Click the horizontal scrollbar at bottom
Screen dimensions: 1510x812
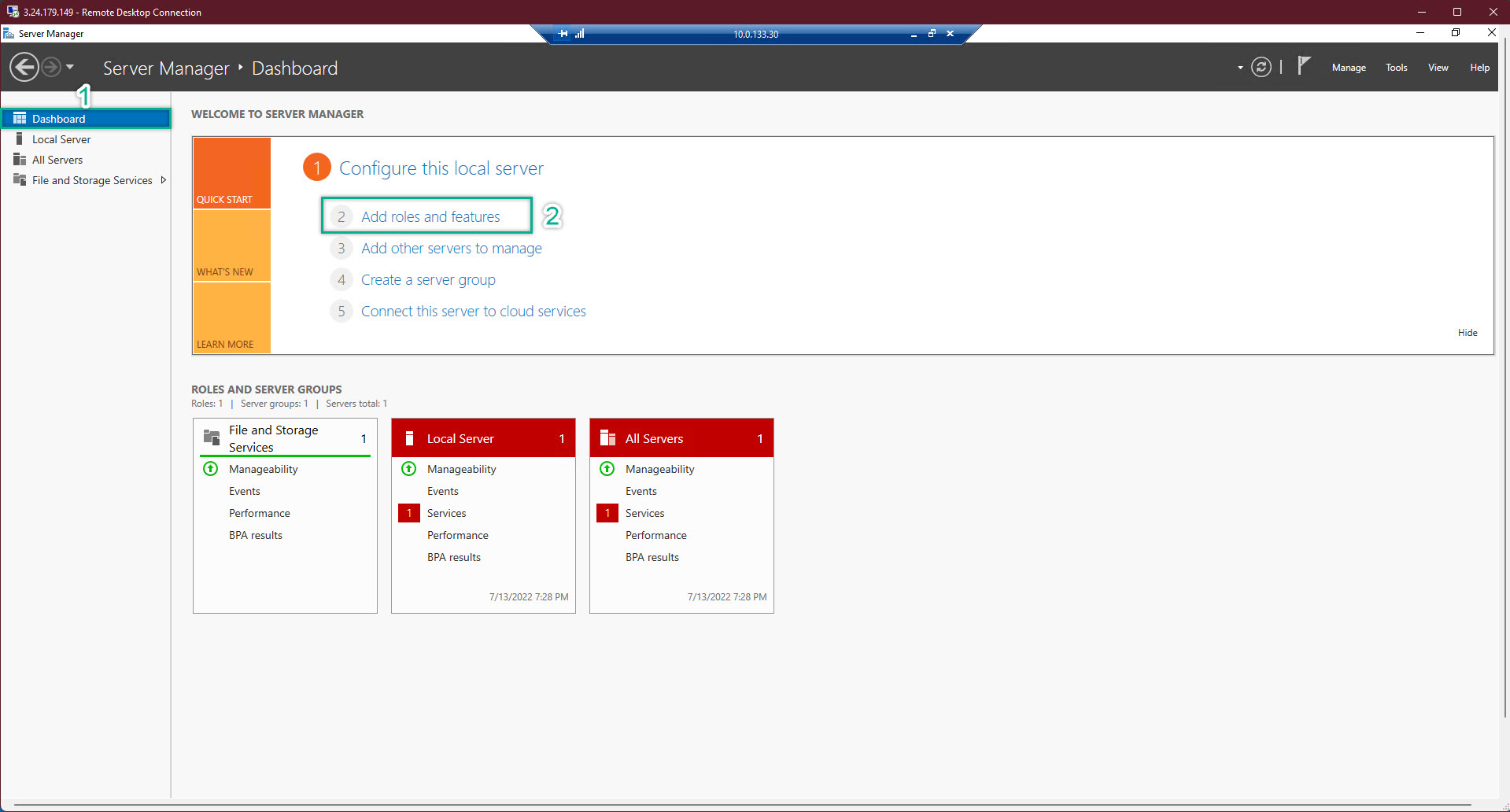743,806
